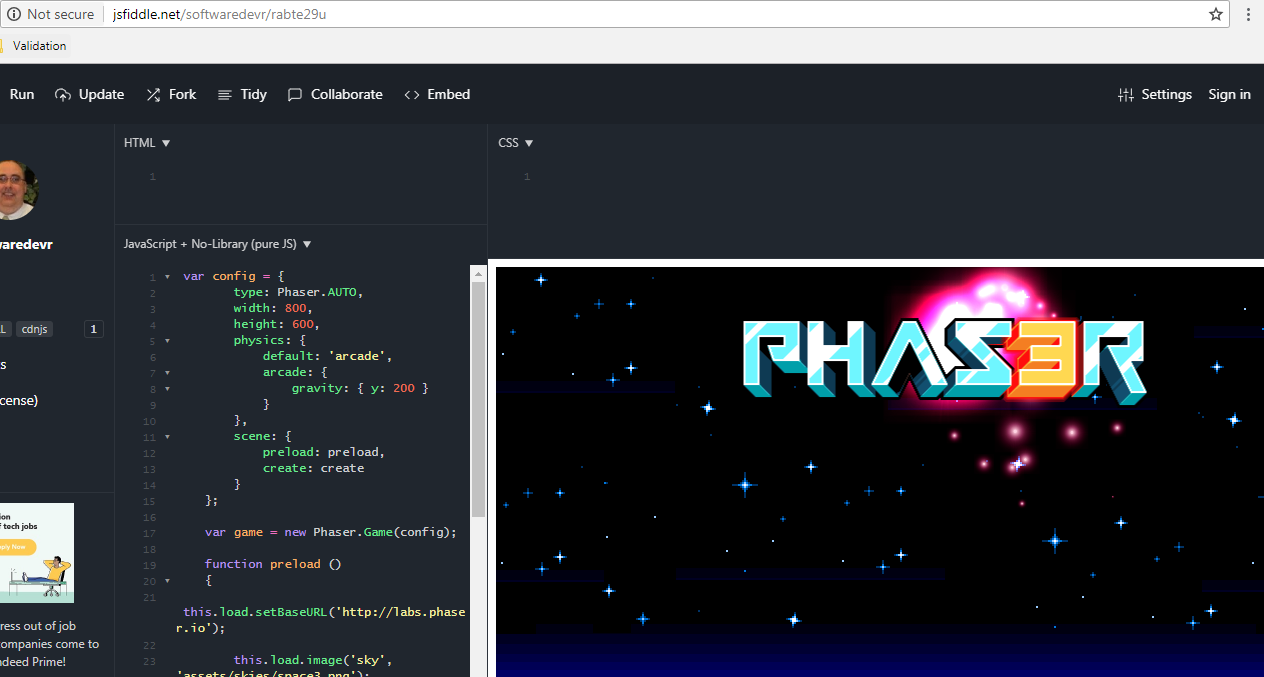The height and width of the screenshot is (677, 1264).
Task: Click inside the browser address bar
Action: [x=400, y=14]
